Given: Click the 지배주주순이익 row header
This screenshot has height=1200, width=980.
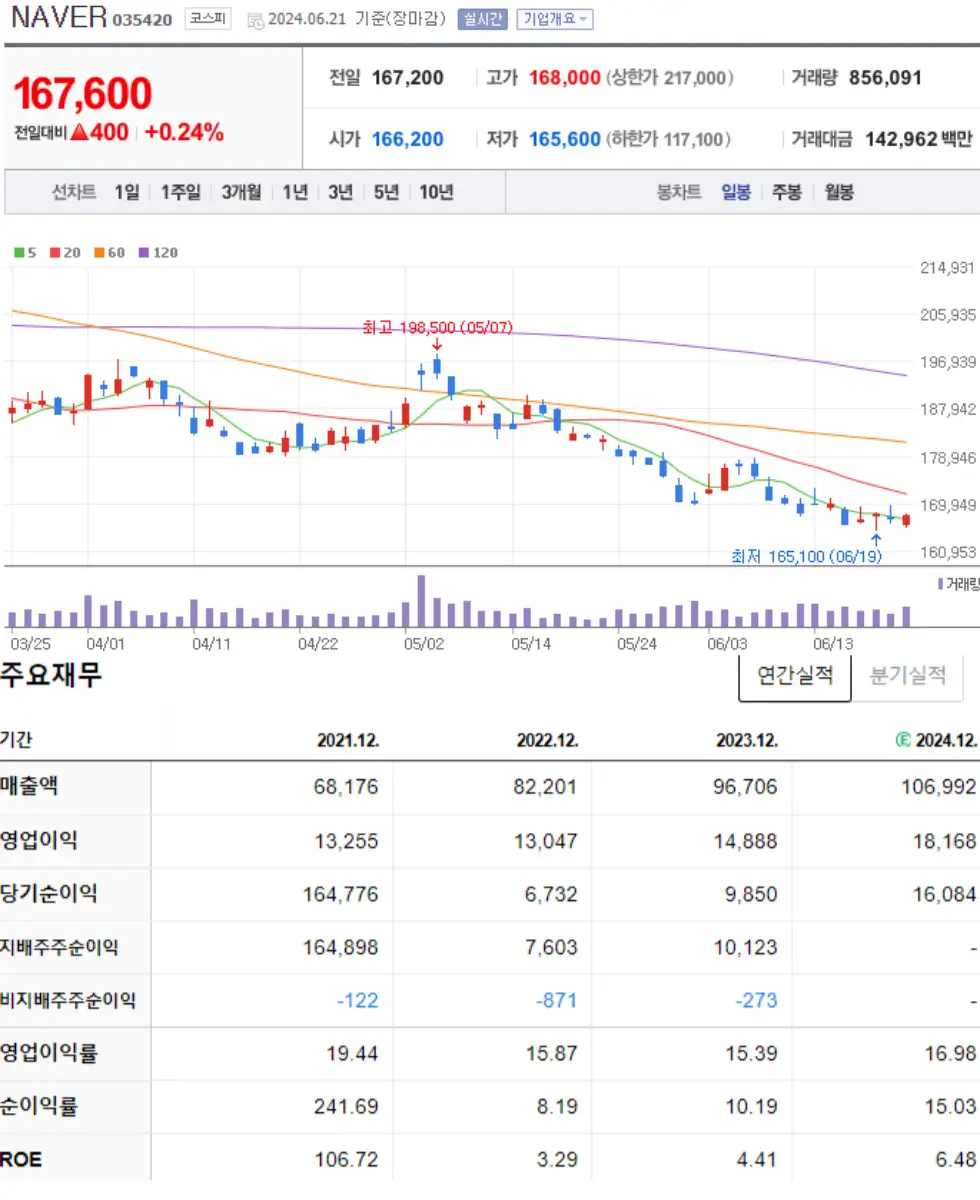Looking at the screenshot, I should [x=59, y=946].
